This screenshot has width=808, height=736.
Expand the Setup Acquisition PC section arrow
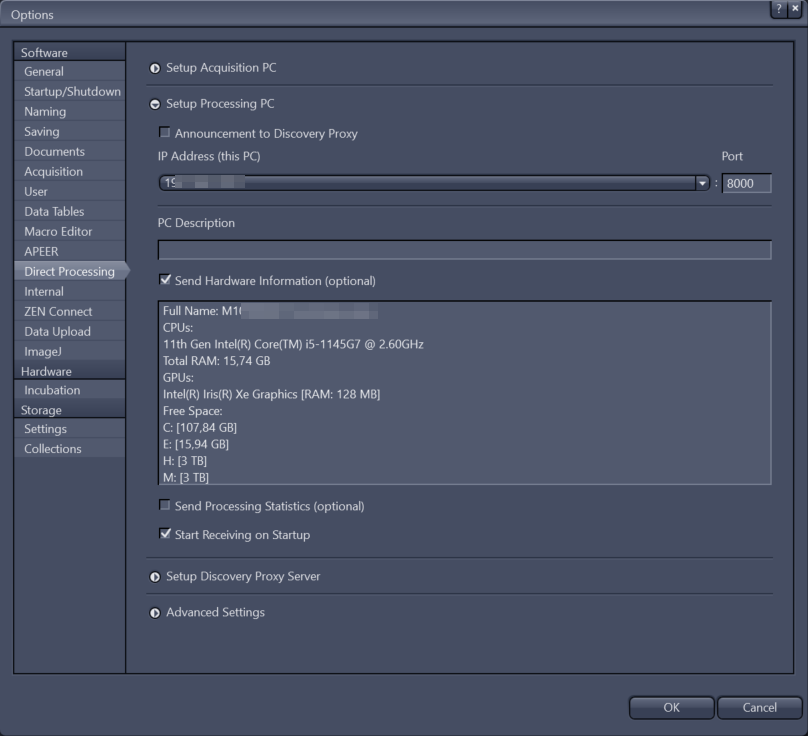coord(155,67)
